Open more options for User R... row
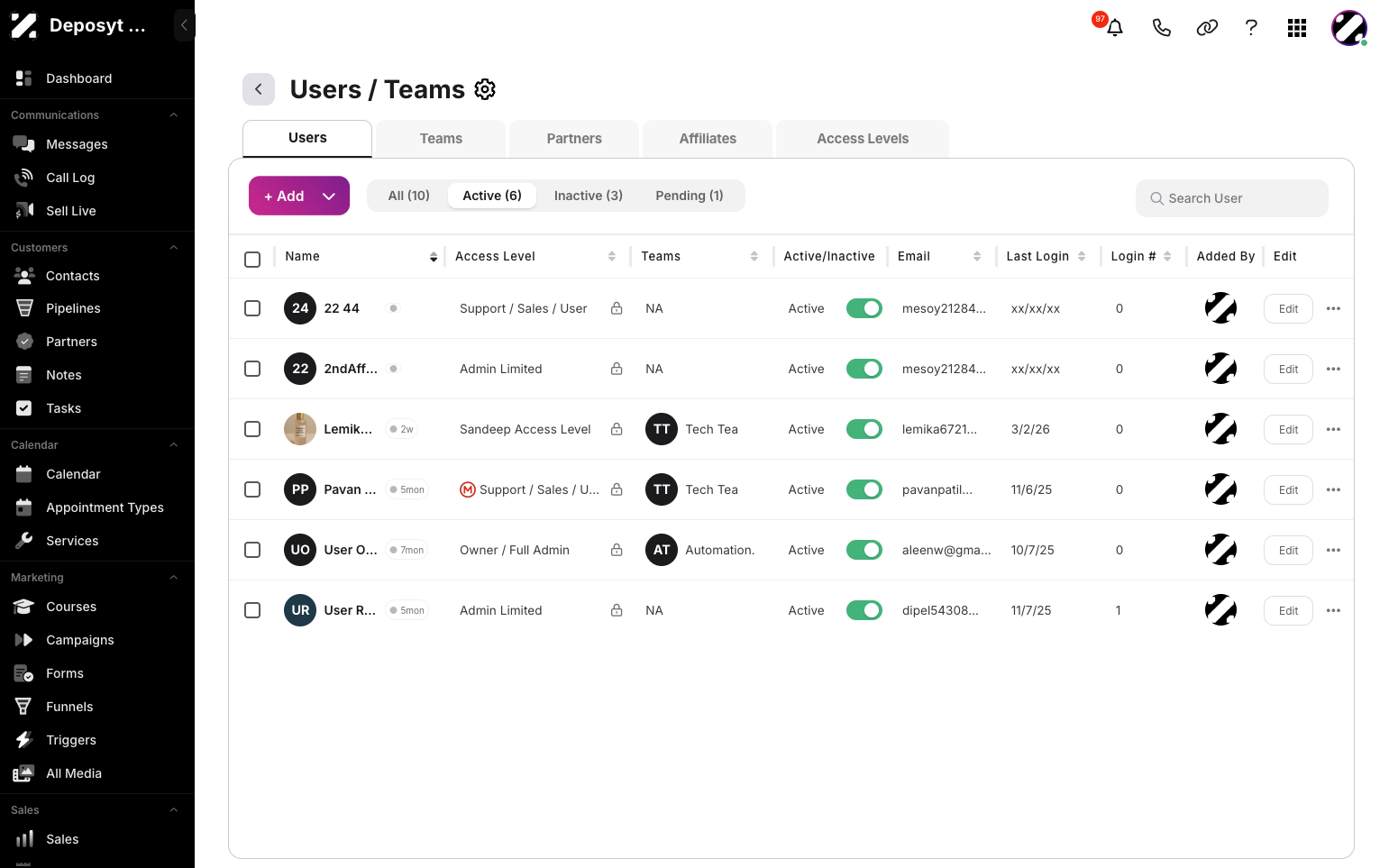 (1334, 610)
